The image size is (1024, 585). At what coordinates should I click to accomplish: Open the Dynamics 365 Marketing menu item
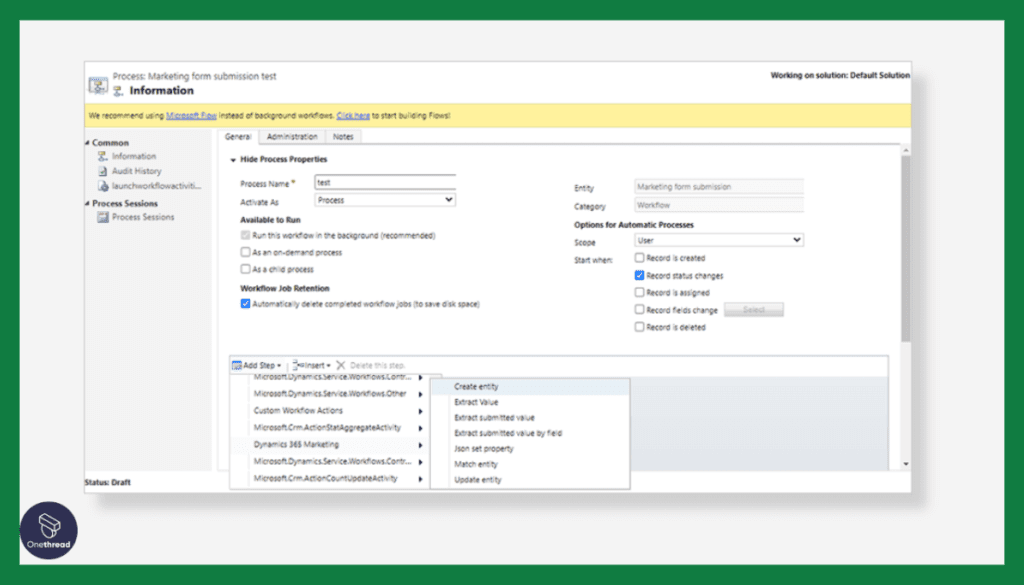point(330,445)
